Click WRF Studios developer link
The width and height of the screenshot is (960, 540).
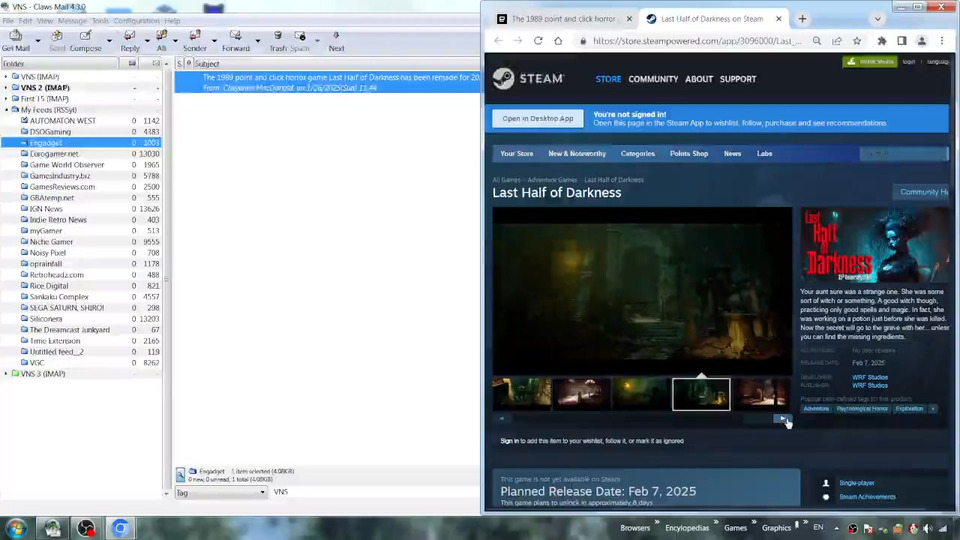click(869, 377)
